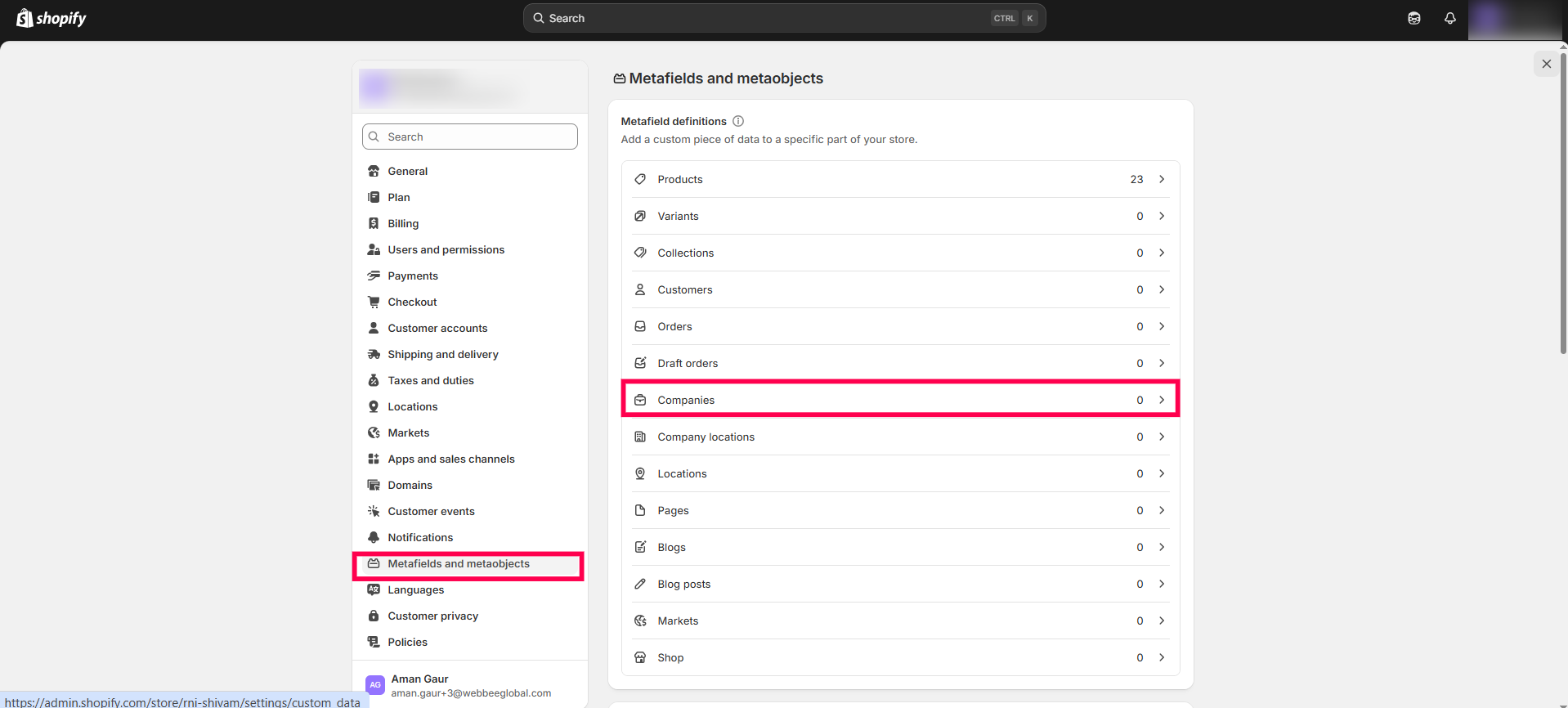Click the Products tag icon

coord(640,179)
